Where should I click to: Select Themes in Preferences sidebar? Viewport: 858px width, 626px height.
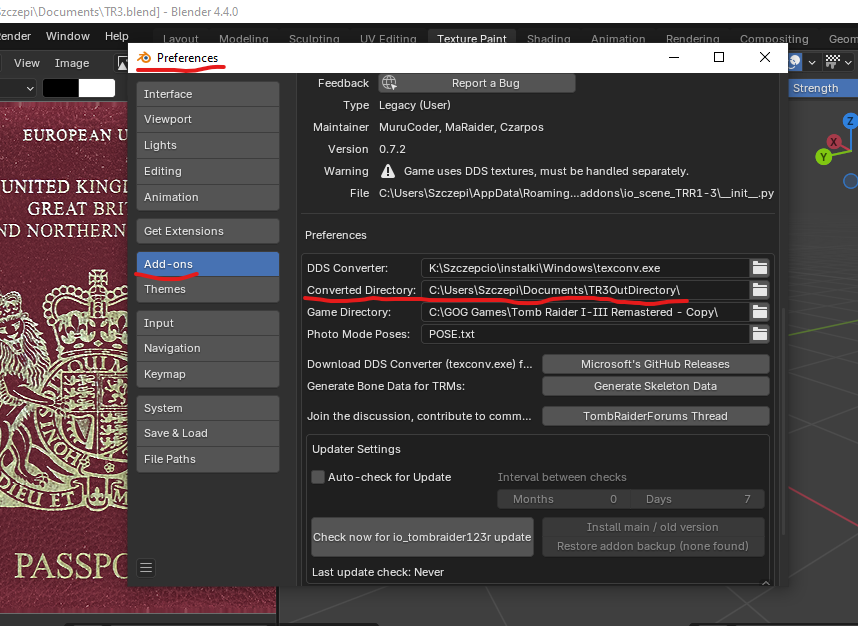click(207, 289)
